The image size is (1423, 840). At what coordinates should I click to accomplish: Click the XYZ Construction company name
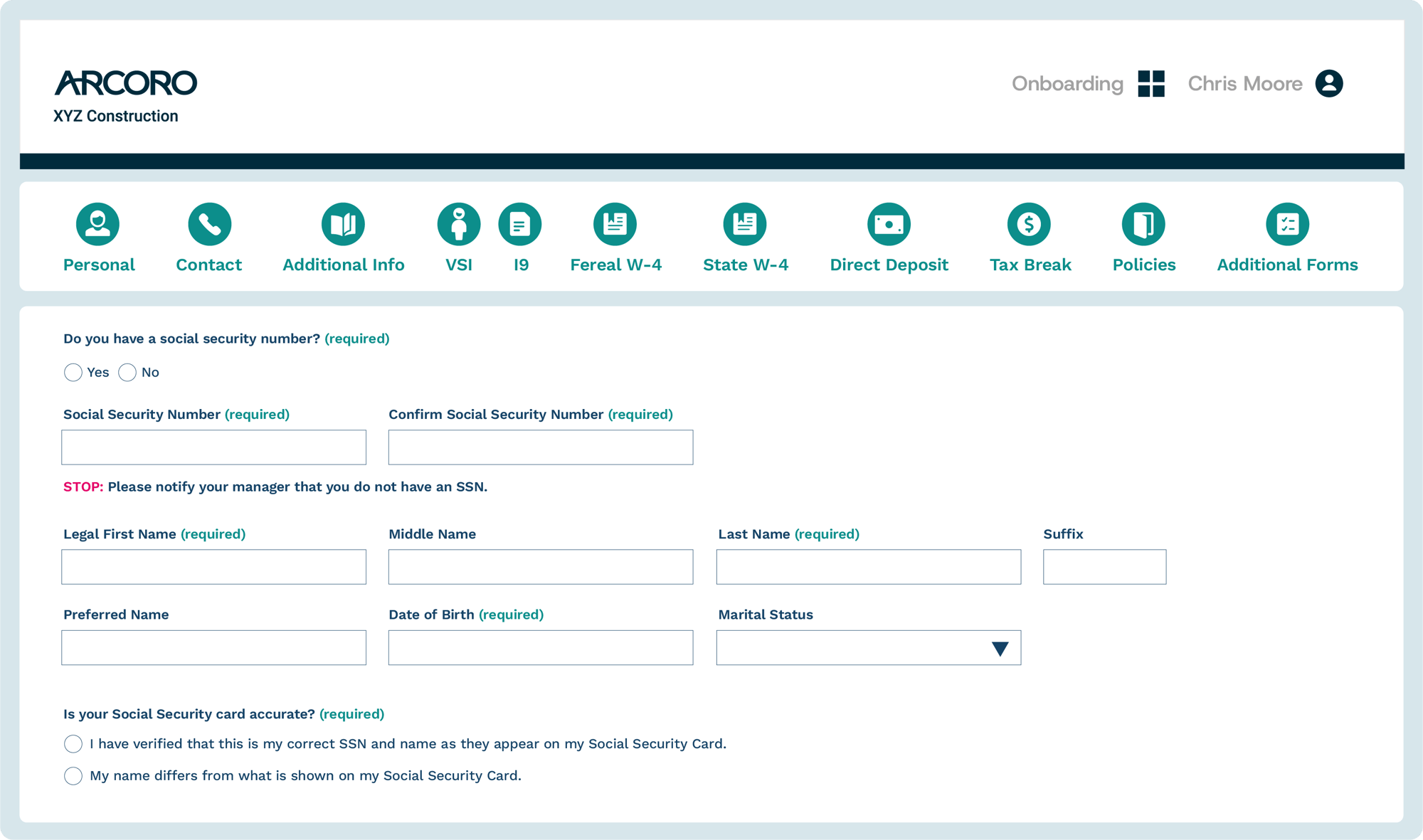pyautogui.click(x=116, y=116)
